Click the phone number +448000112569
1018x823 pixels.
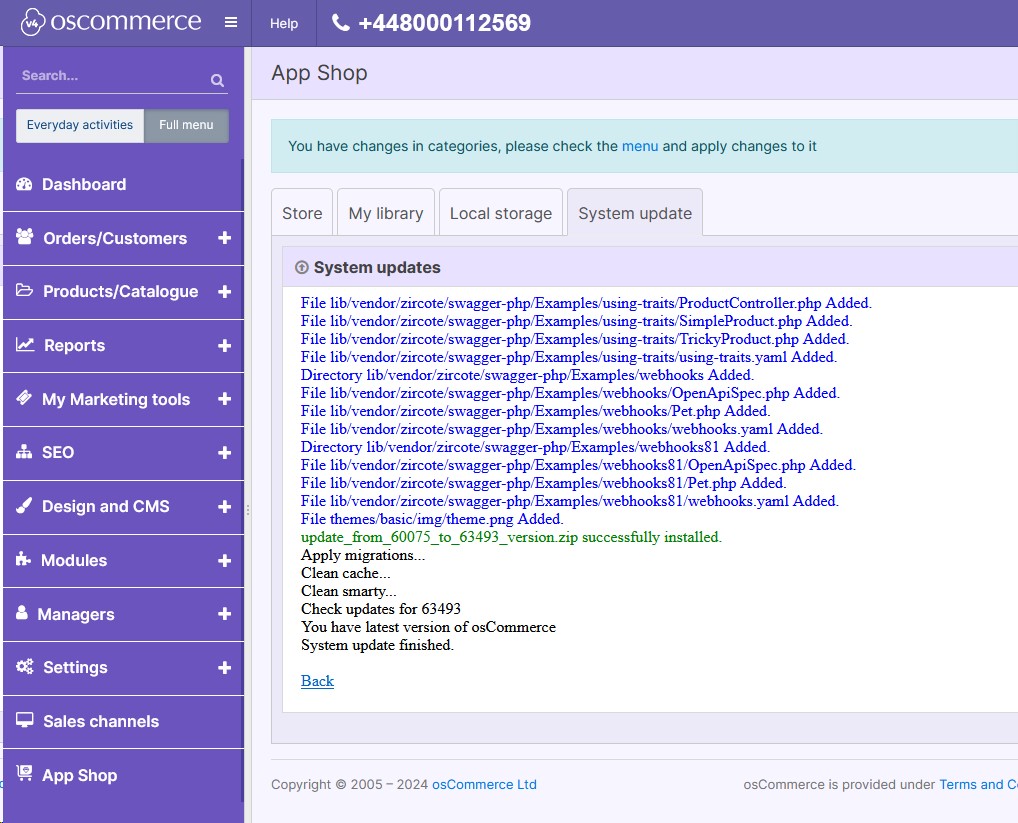tap(444, 23)
